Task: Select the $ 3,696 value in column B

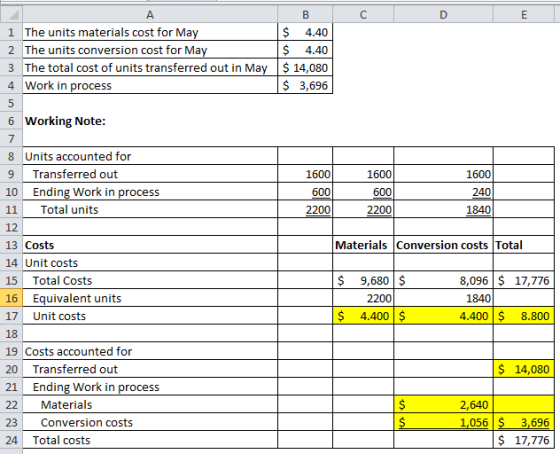Action: pos(305,85)
